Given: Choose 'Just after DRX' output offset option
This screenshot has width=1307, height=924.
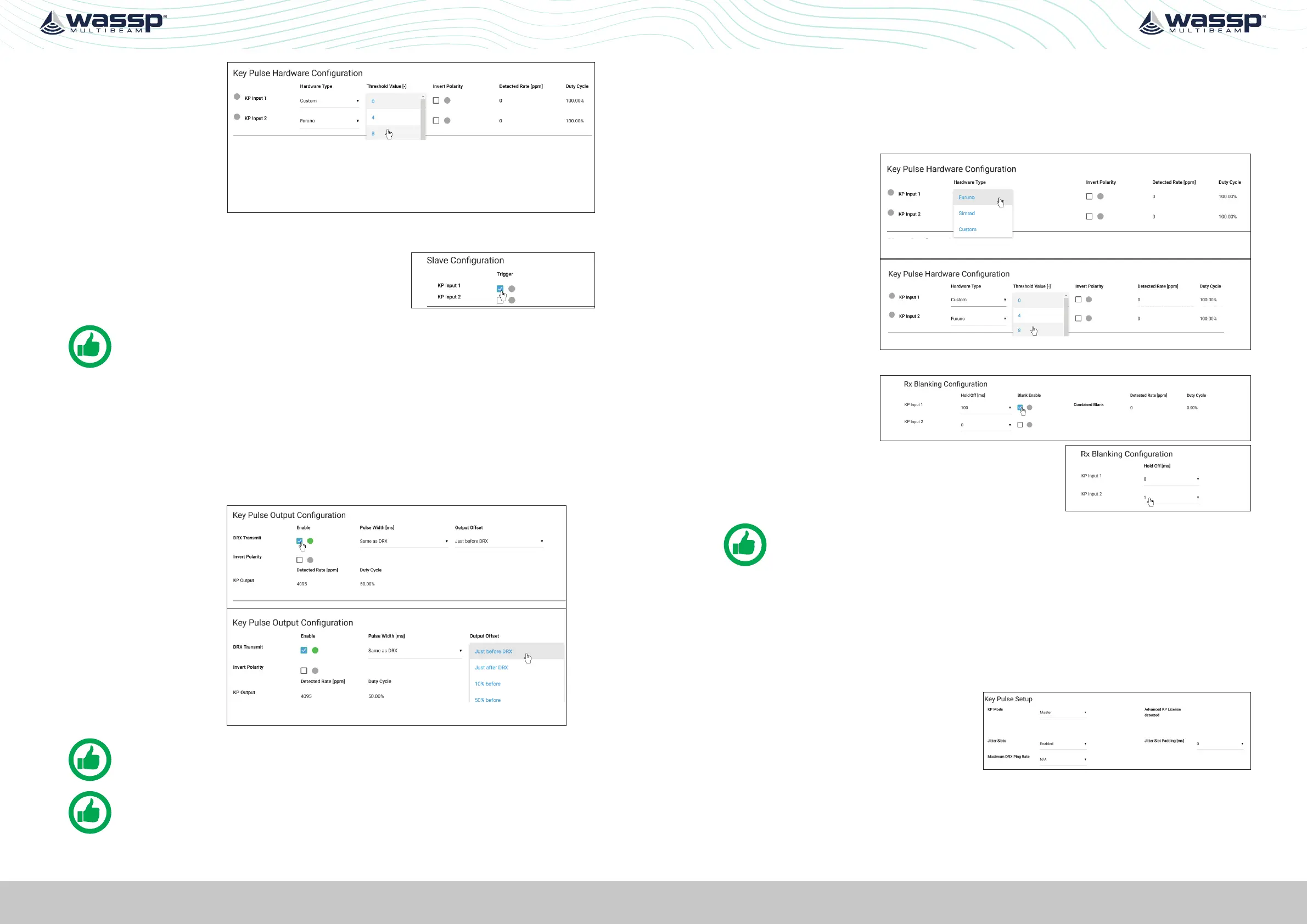Looking at the screenshot, I should (491, 668).
